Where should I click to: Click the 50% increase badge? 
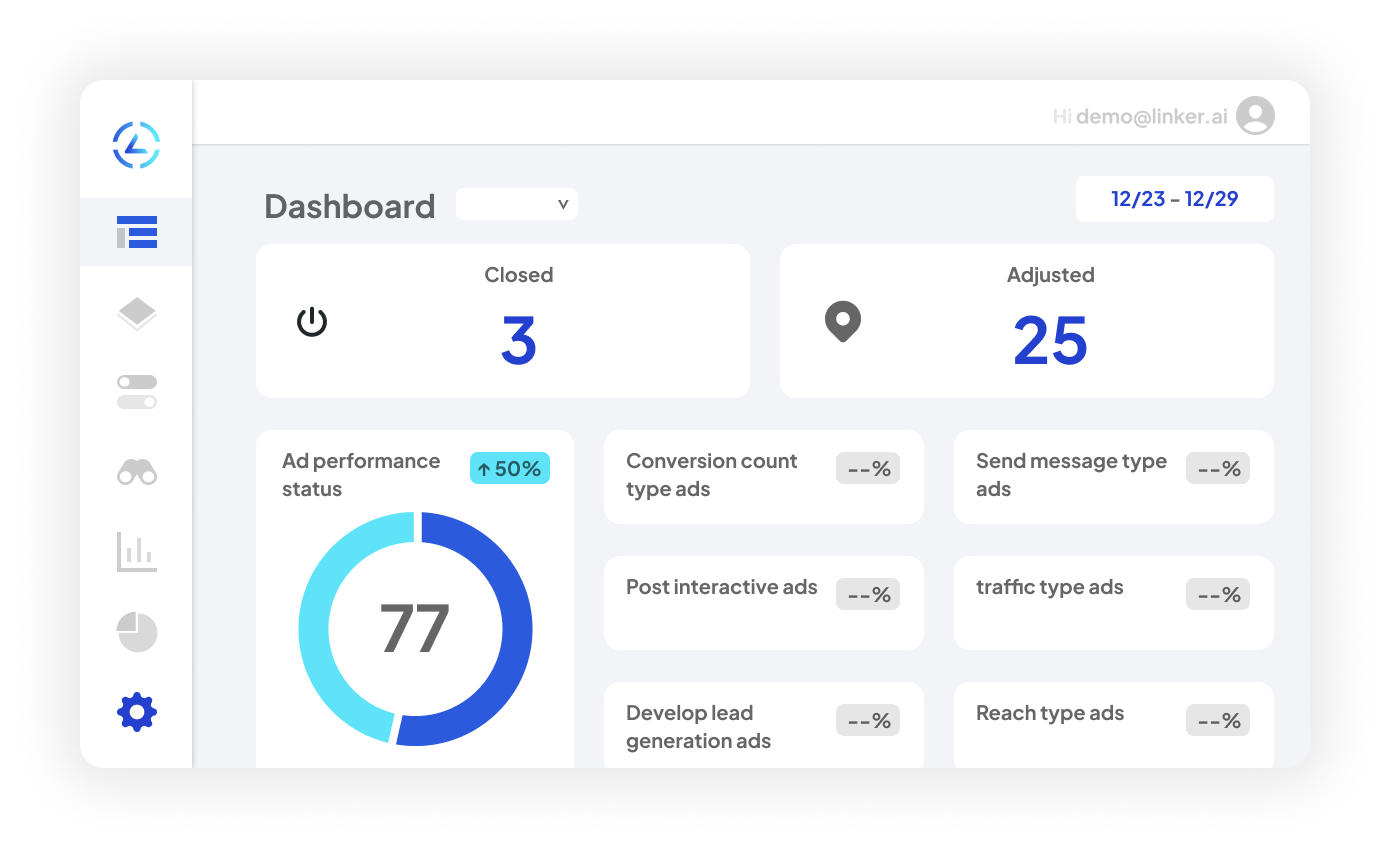510,468
